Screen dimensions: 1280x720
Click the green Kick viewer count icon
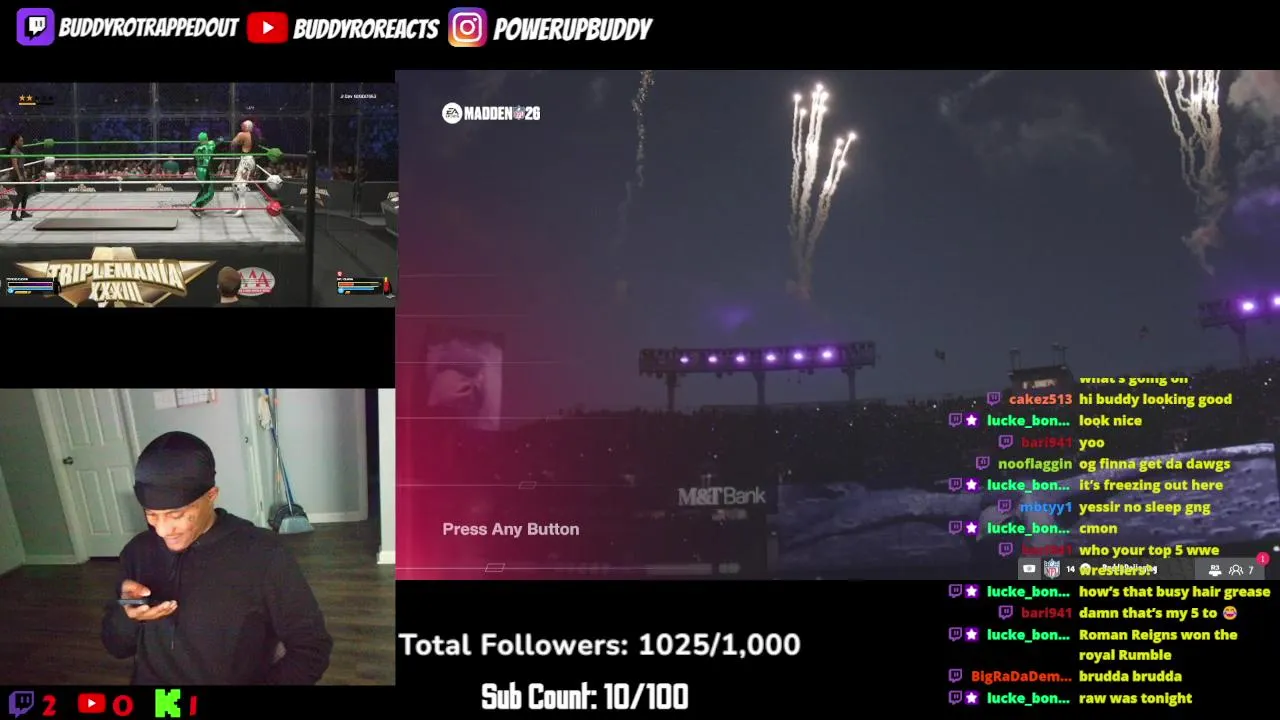coord(167,704)
